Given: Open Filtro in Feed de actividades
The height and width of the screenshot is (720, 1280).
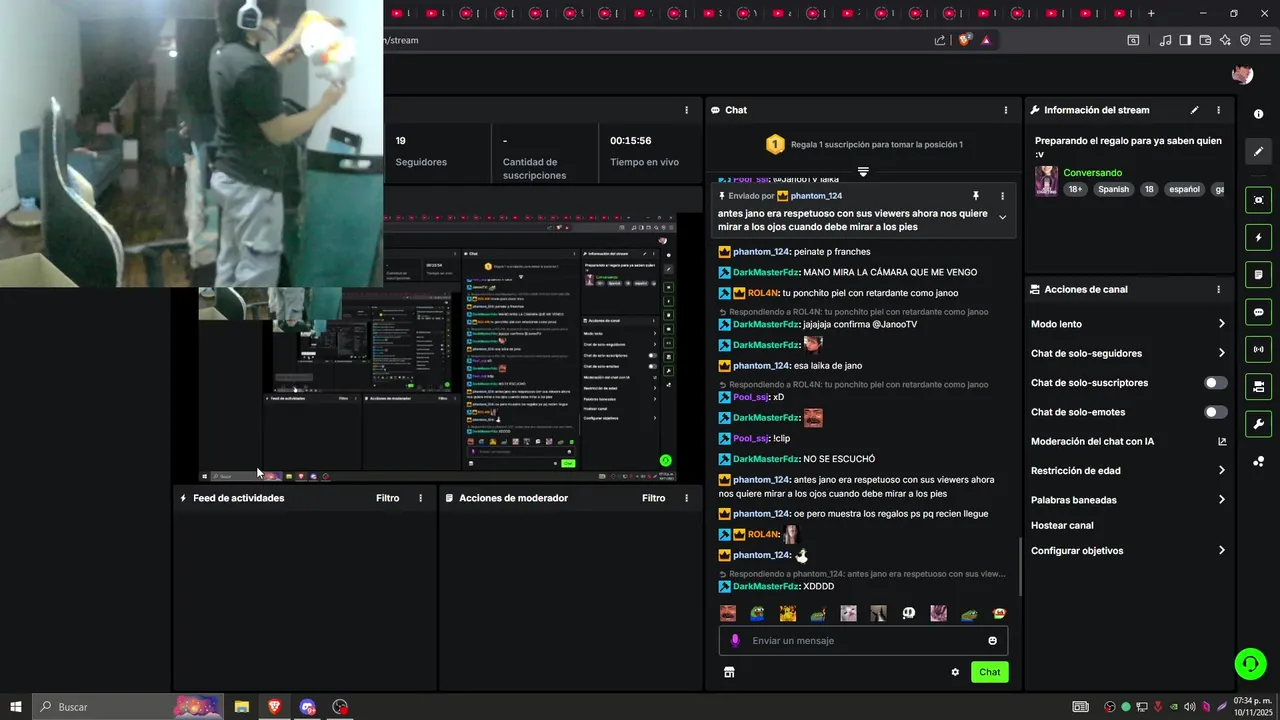Looking at the screenshot, I should pyautogui.click(x=387, y=498).
